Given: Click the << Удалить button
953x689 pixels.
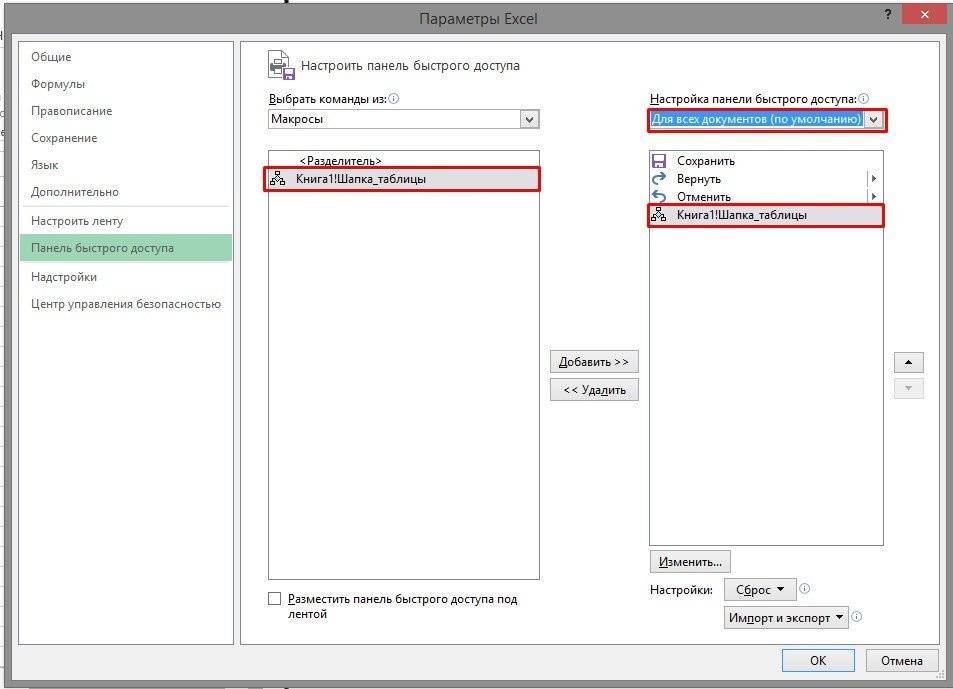Looking at the screenshot, I should (594, 390).
